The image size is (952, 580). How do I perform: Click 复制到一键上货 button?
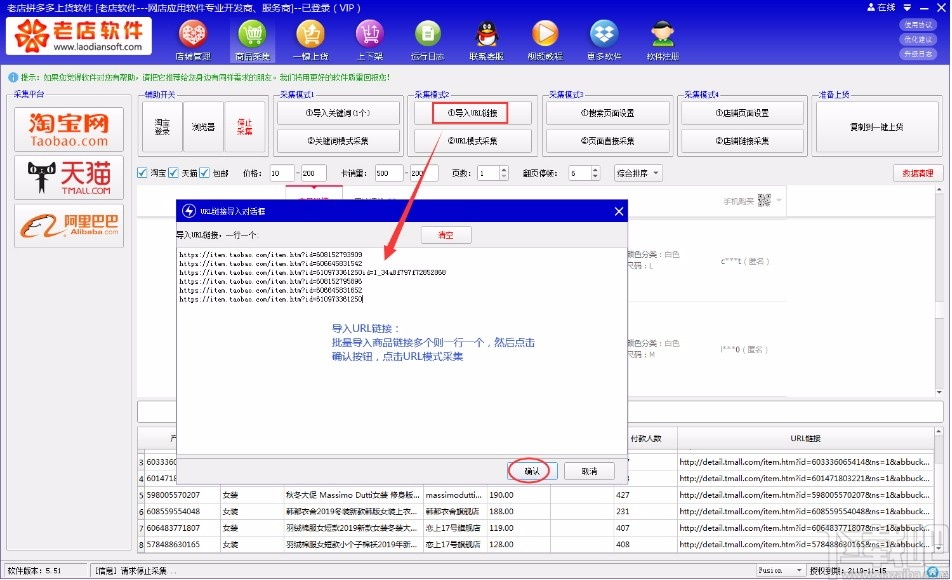(x=877, y=127)
